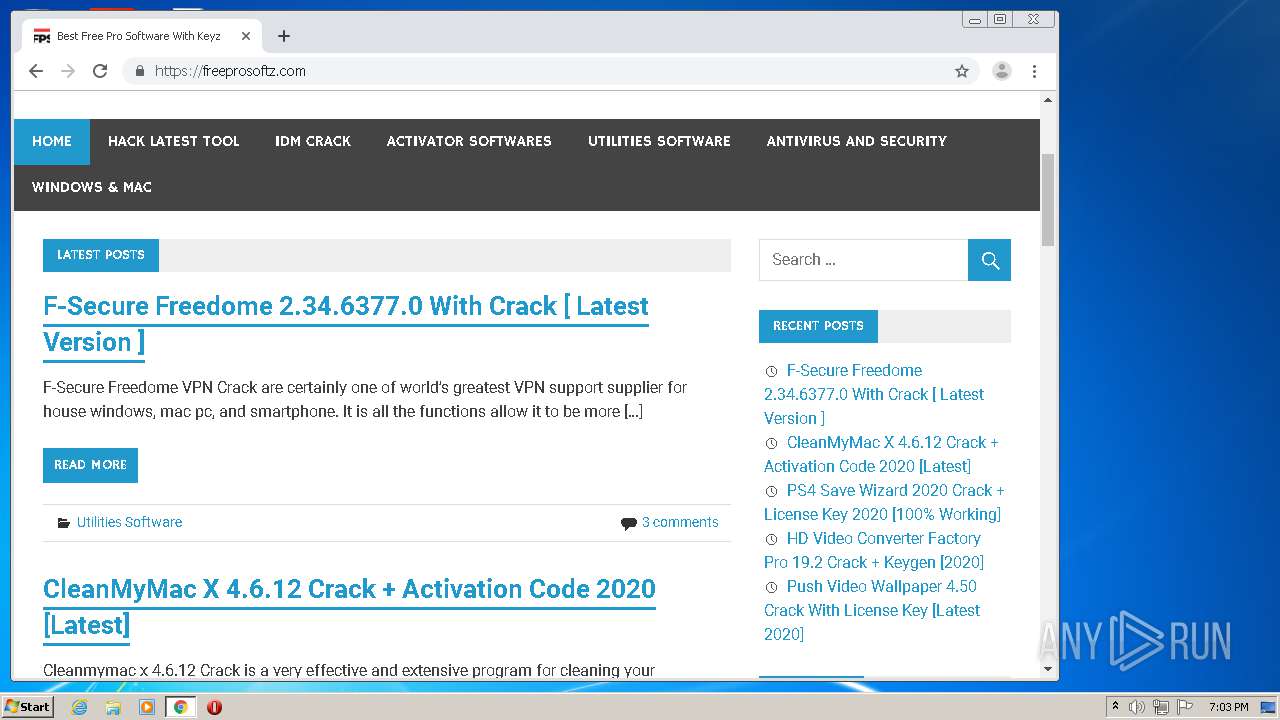1280x720 pixels.
Task: Click into the Search input field
Action: [863, 260]
